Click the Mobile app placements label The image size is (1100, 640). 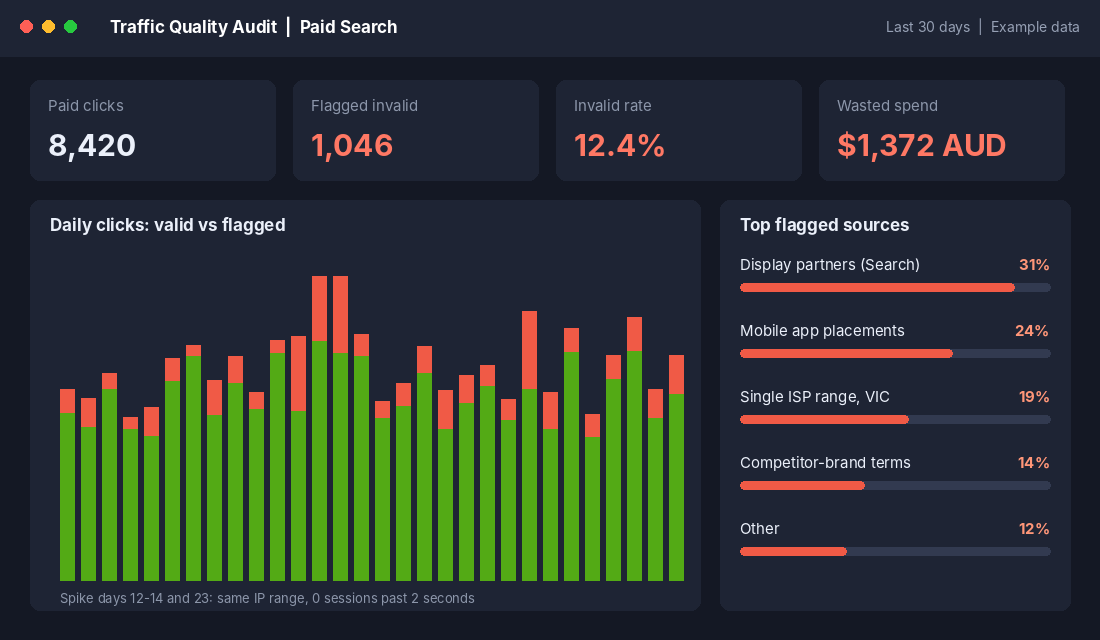[822, 331]
